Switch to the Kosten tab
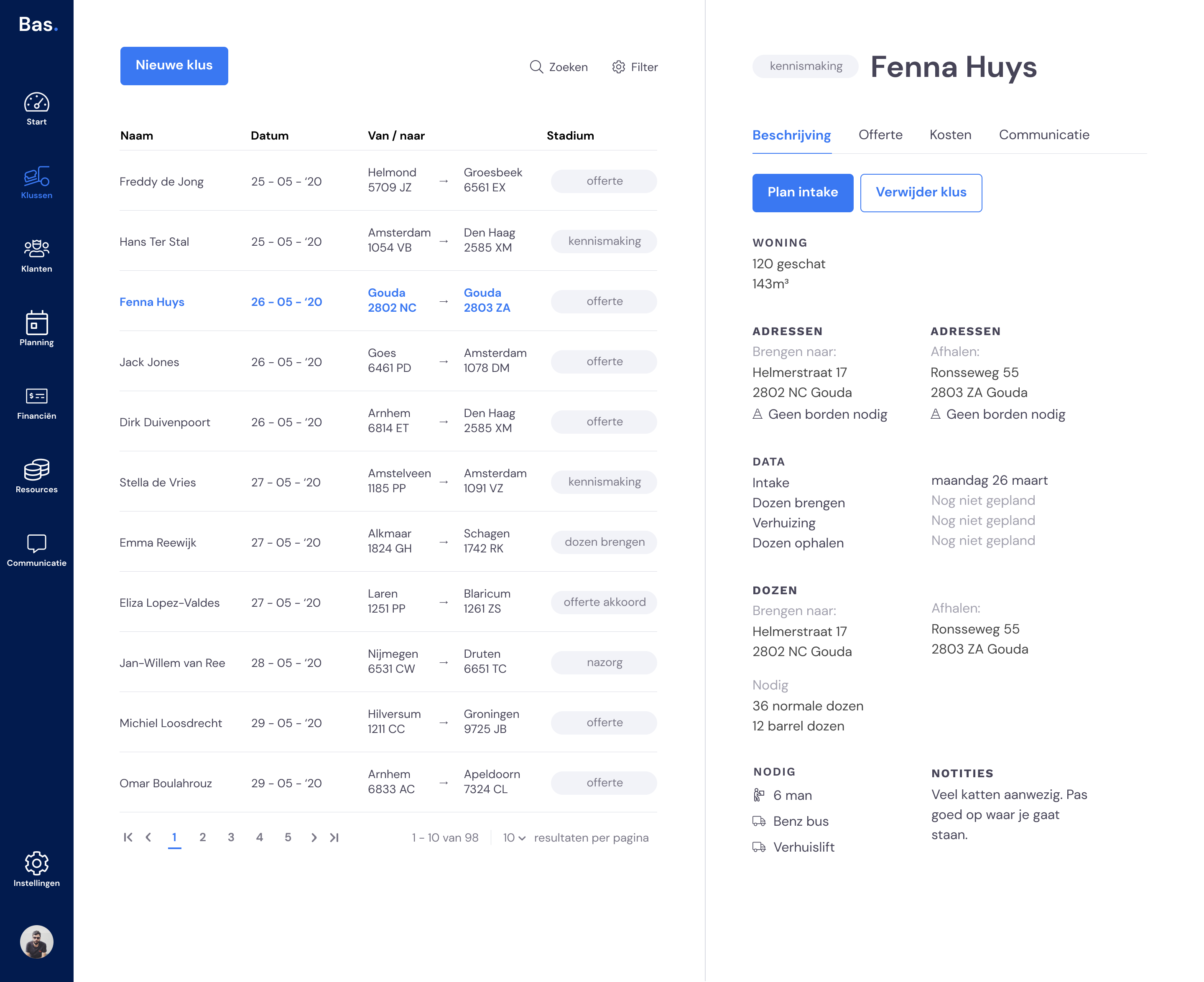The image size is (1204, 982). [950, 135]
